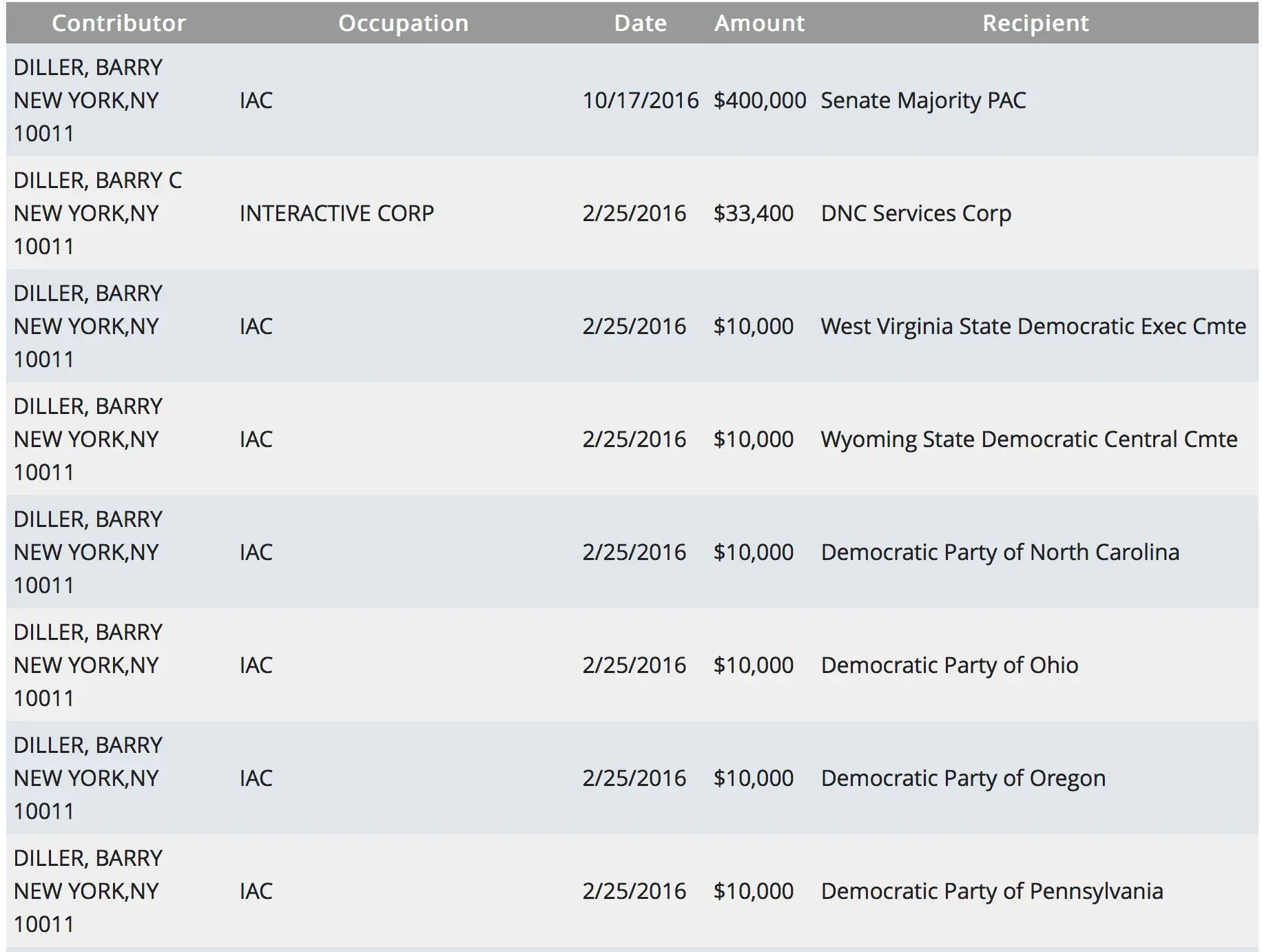Click the 10/17/2016 date cell

[x=640, y=101]
